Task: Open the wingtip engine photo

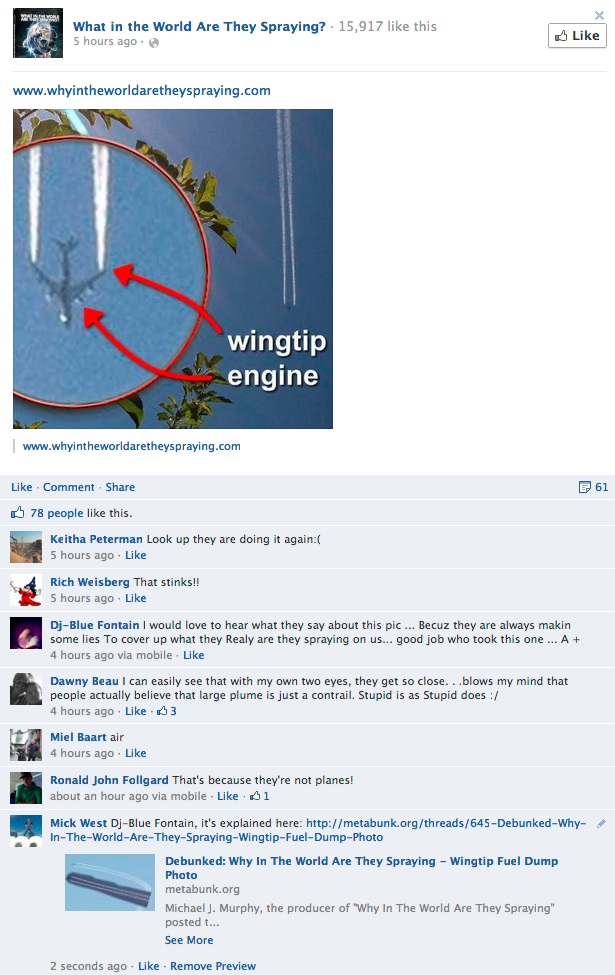Action: 173,269
